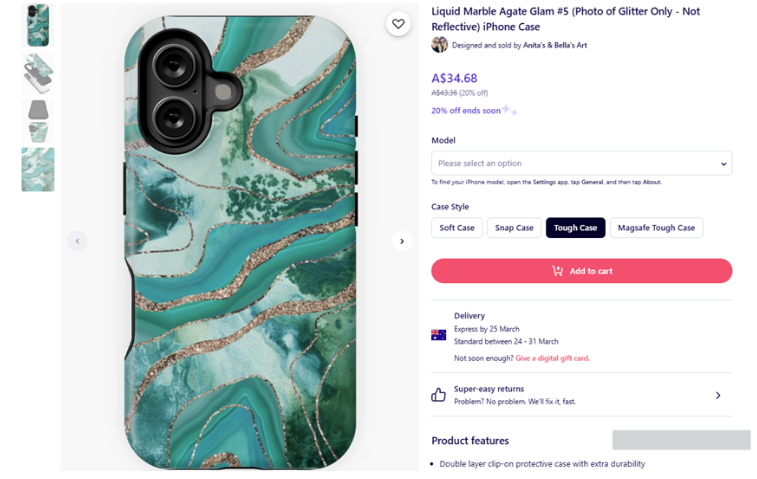Open the Model selection dropdown
The height and width of the screenshot is (479, 757).
pos(581,163)
